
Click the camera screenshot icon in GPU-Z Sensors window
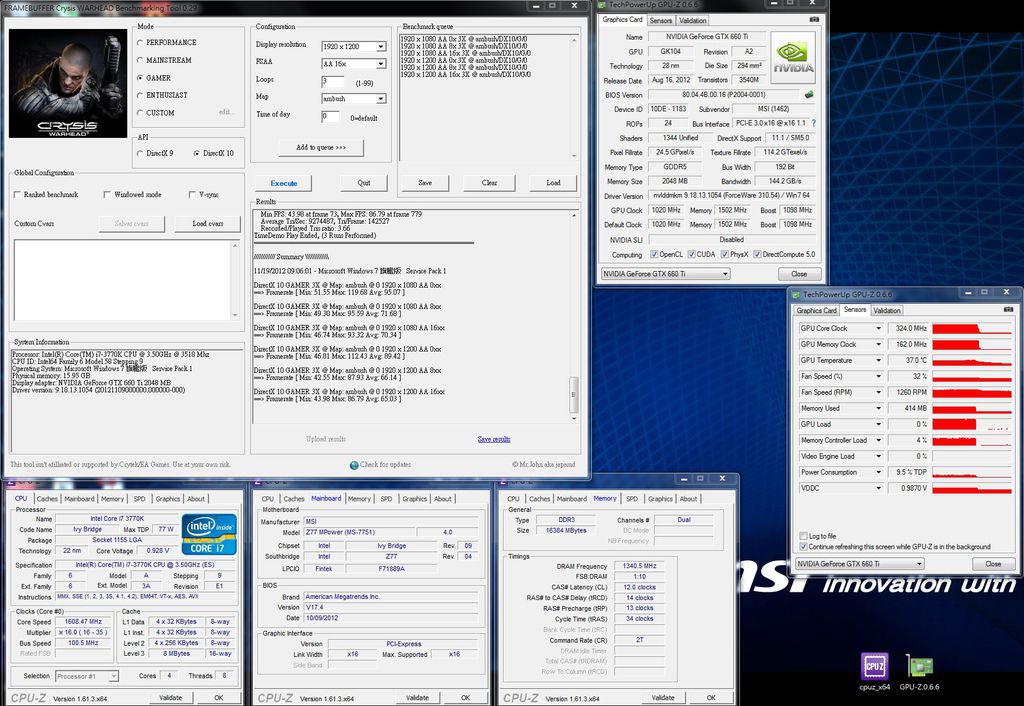(1008, 310)
